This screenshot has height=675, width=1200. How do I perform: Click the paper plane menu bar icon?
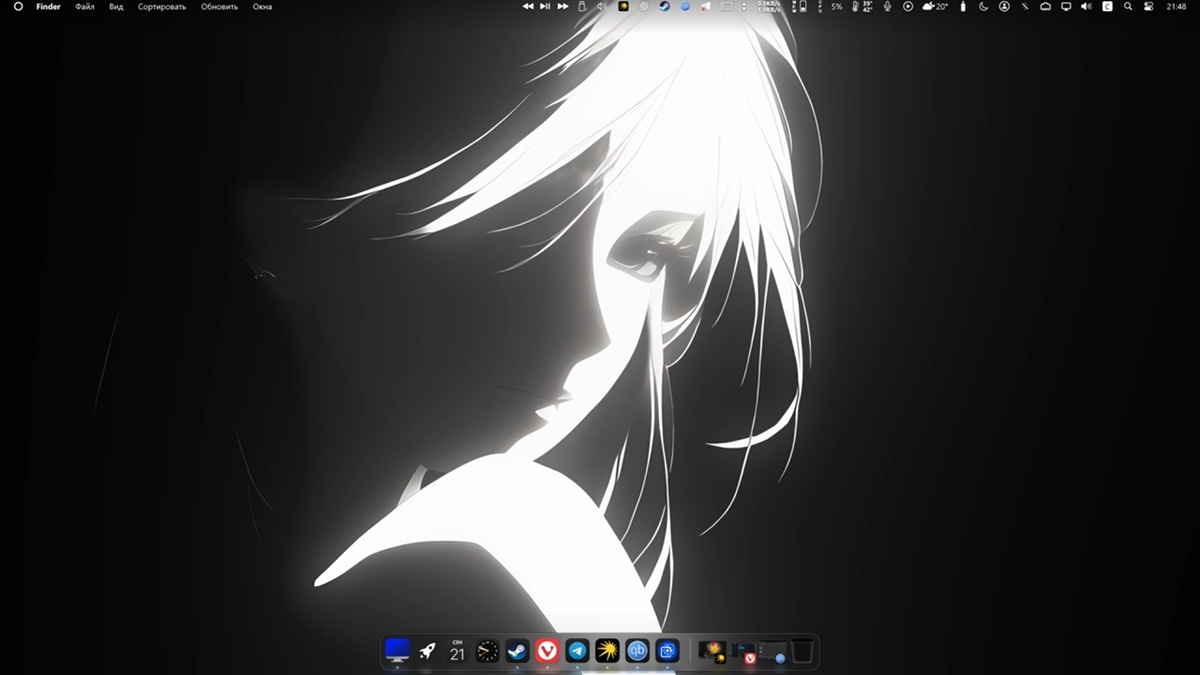[x=705, y=6]
